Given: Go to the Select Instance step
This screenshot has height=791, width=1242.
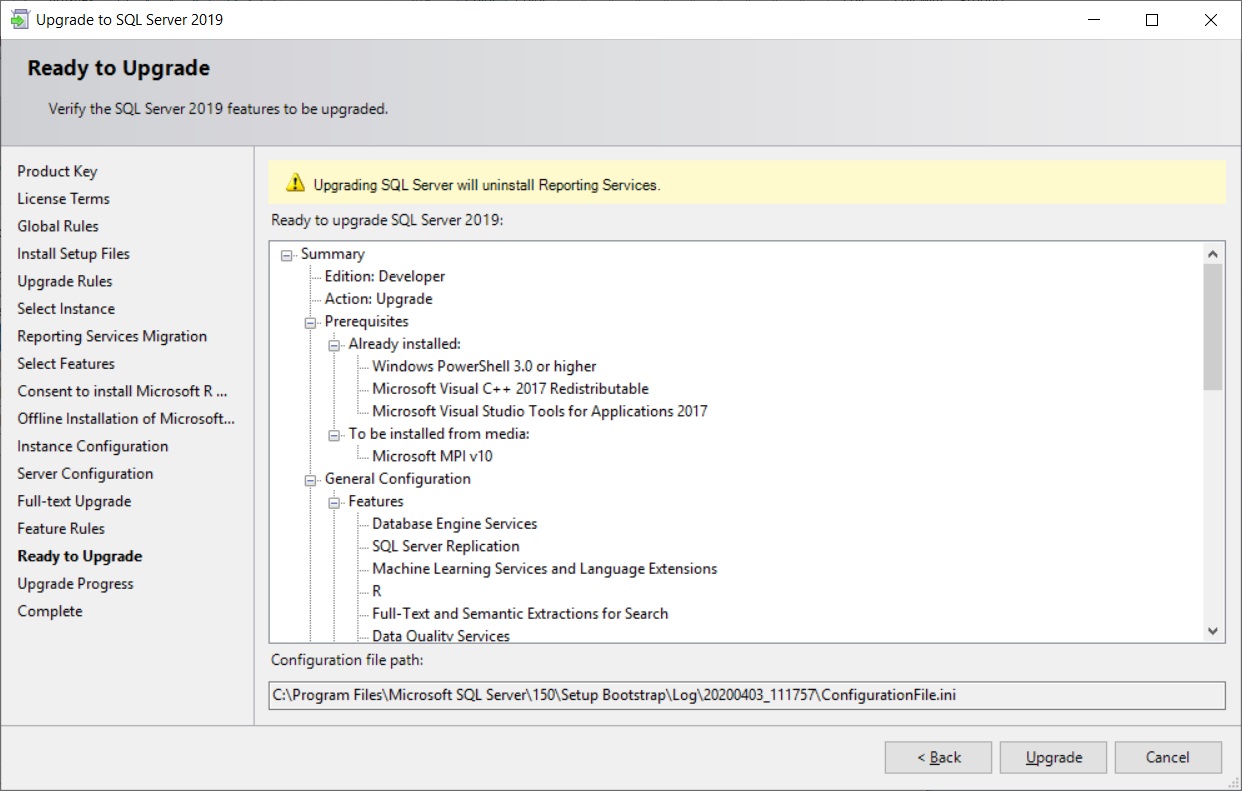Looking at the screenshot, I should pyautogui.click(x=66, y=308).
